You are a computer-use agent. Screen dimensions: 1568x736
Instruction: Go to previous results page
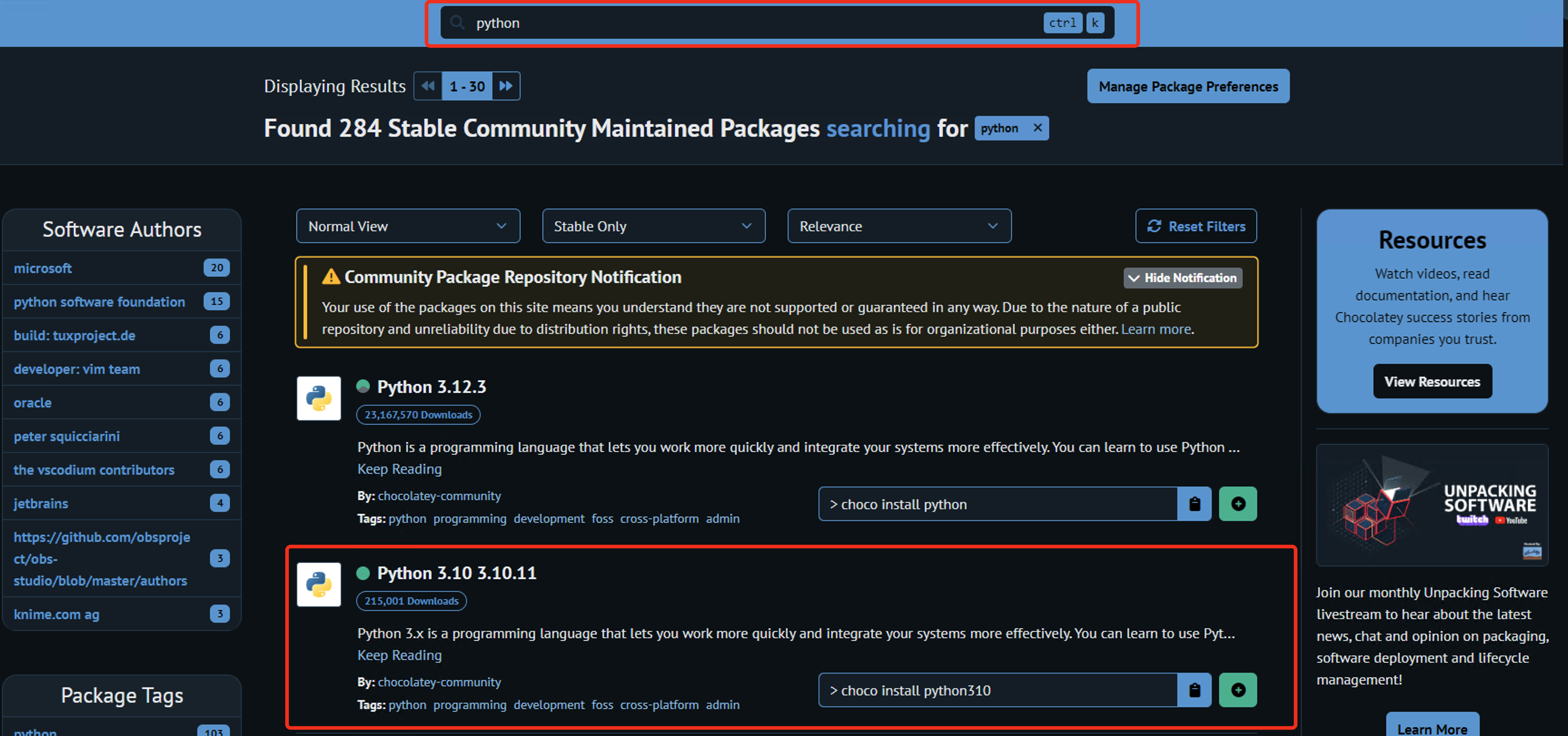(428, 86)
